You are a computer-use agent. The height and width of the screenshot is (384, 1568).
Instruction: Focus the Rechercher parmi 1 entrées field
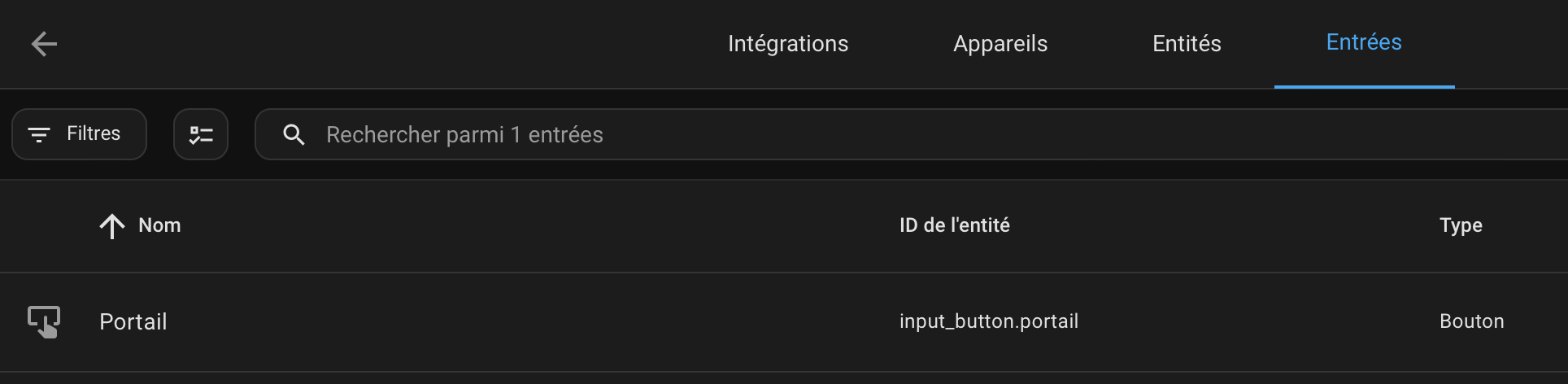coord(911,134)
